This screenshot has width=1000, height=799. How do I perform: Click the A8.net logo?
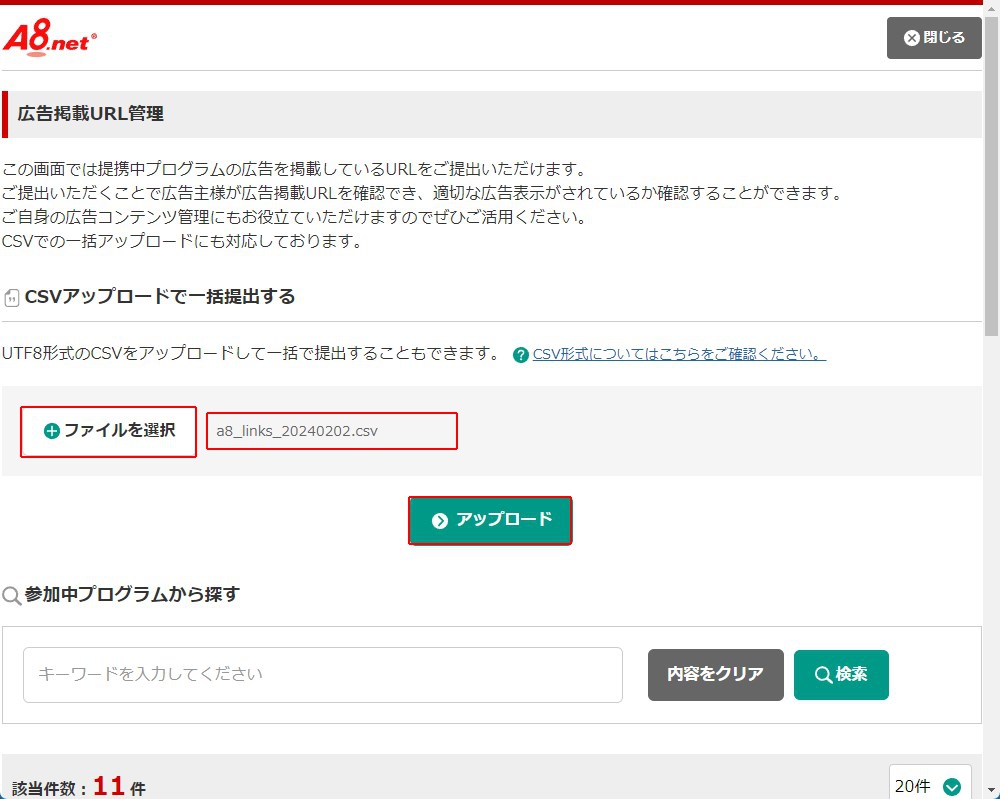(50, 39)
